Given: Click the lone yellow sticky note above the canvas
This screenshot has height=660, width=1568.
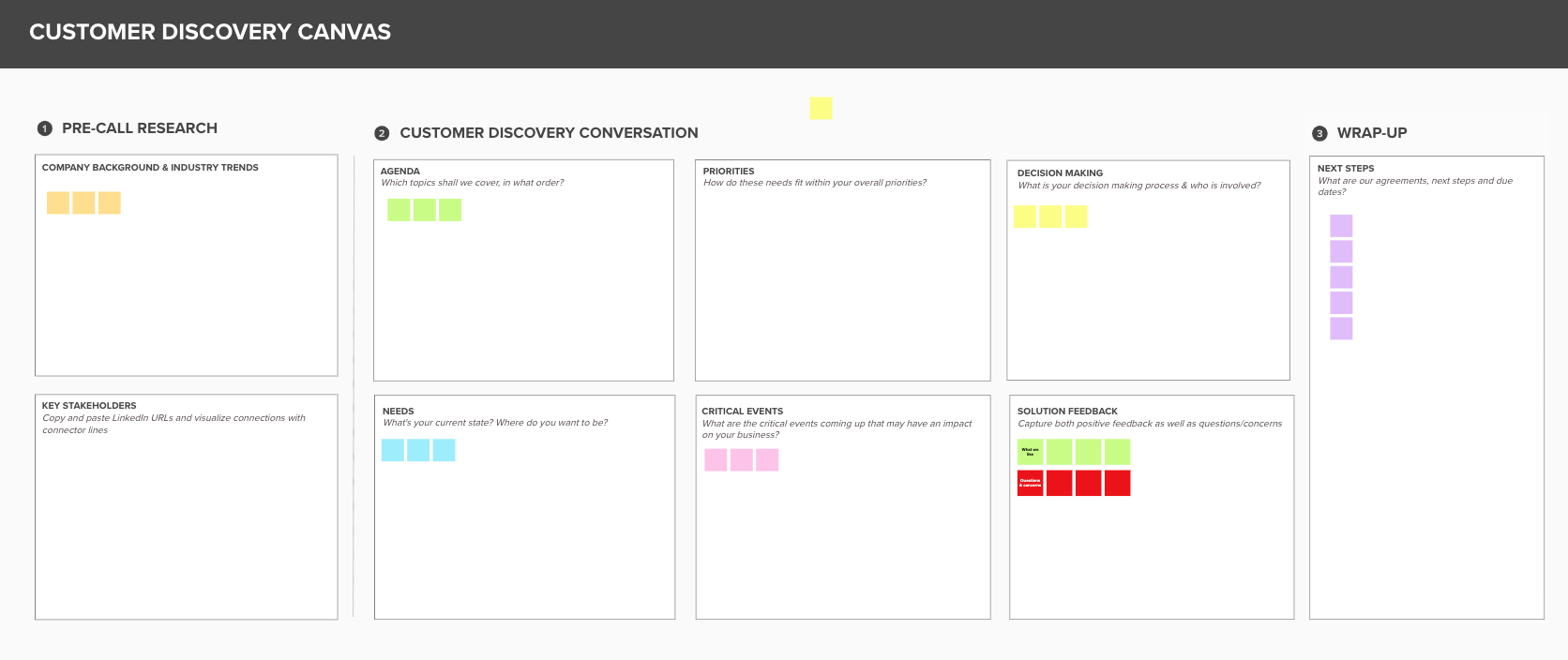Looking at the screenshot, I should click(821, 108).
